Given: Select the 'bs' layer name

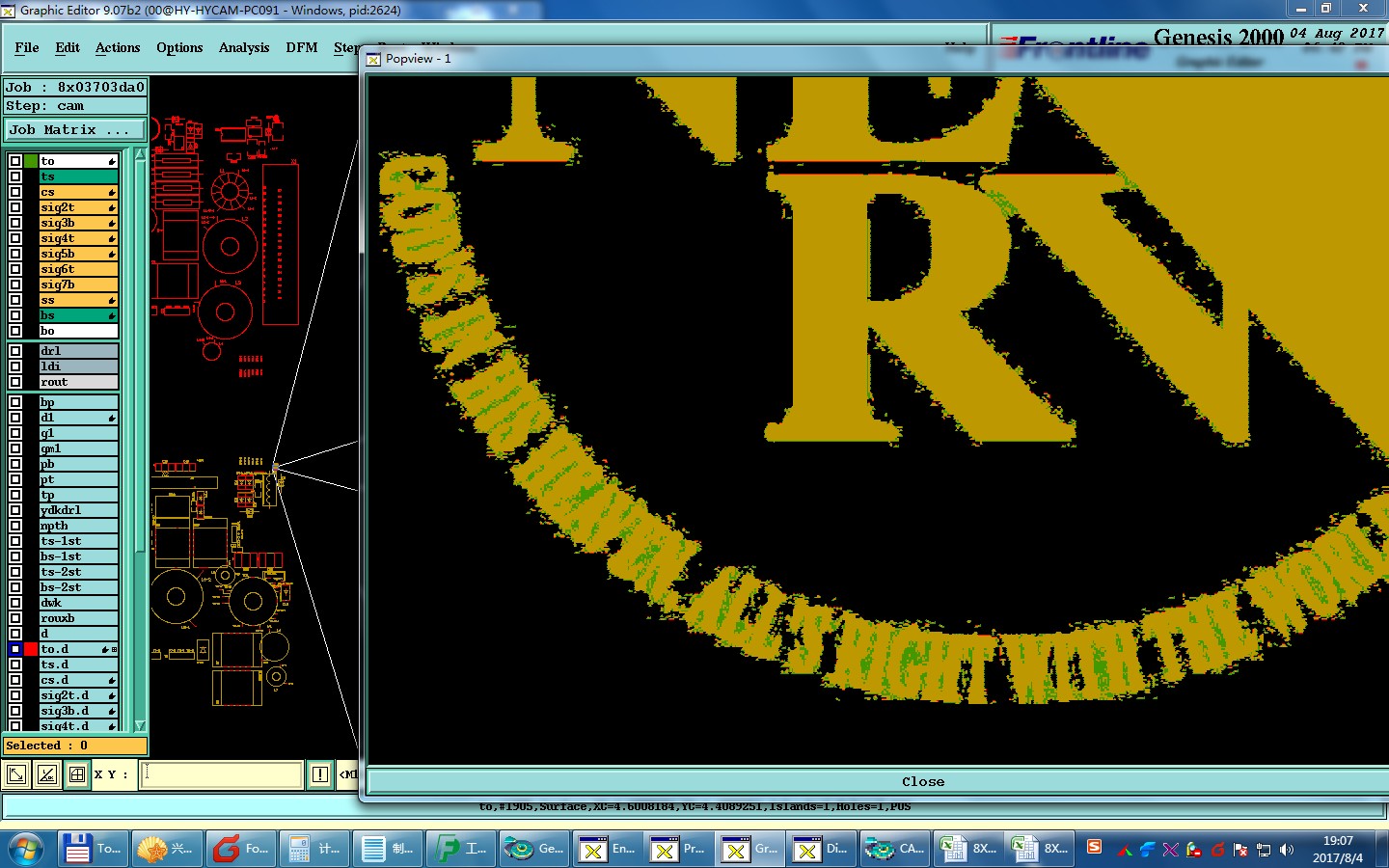Looking at the screenshot, I should click(79, 315).
